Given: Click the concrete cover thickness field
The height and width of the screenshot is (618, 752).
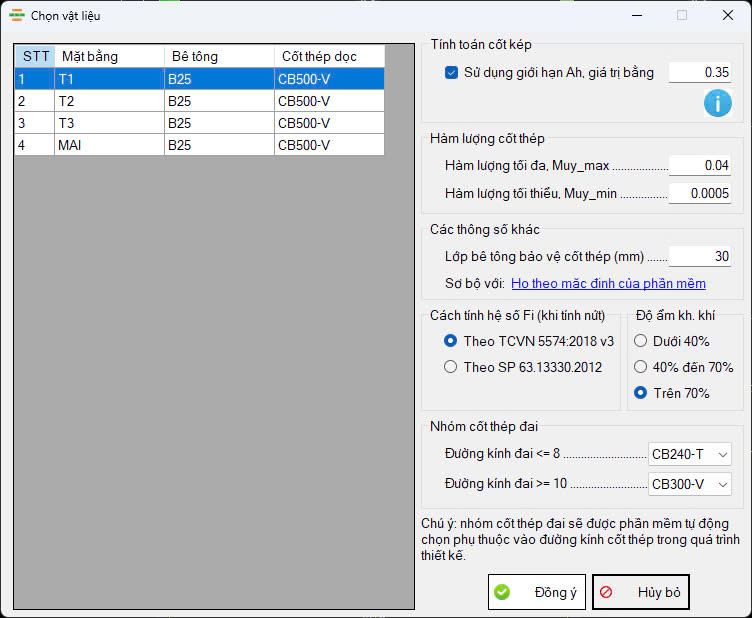Looking at the screenshot, I should click(x=700, y=257).
